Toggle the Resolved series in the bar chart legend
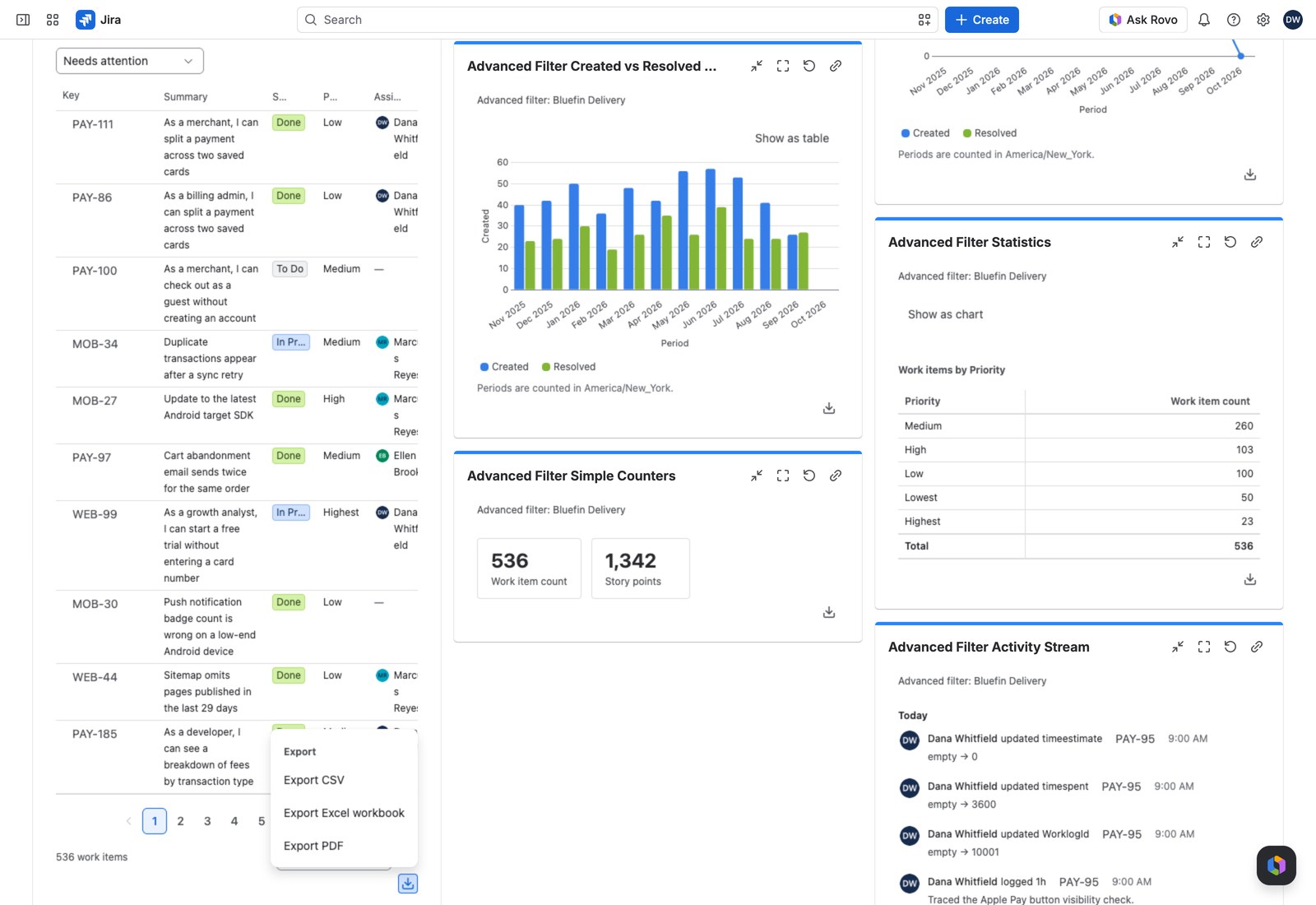The height and width of the screenshot is (905, 1316). tap(568, 367)
